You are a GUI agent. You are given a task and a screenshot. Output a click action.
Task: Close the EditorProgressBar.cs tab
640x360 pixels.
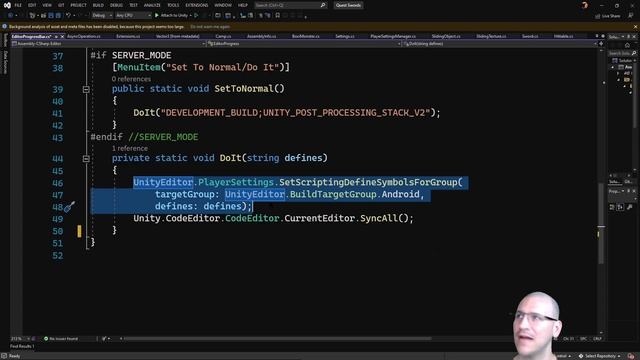[x=62, y=37]
